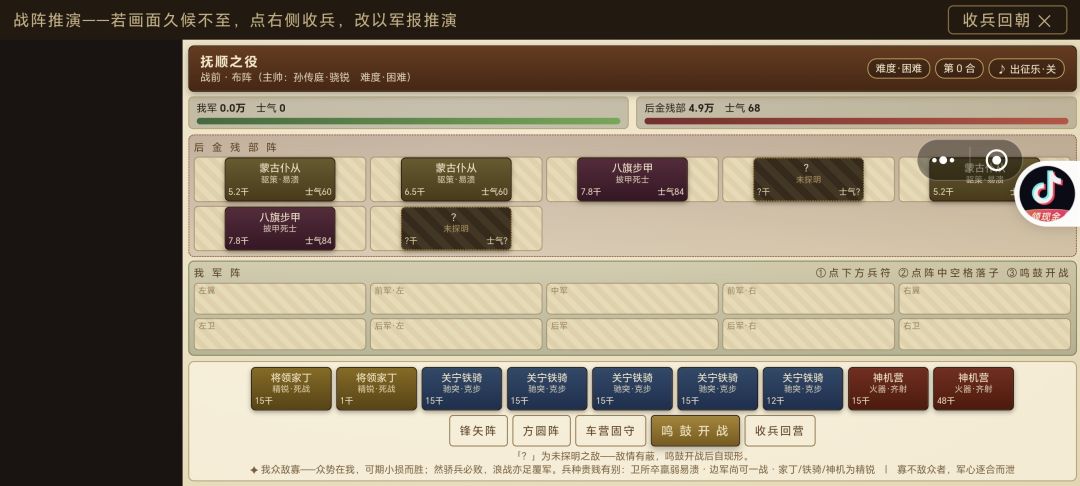This screenshot has width=1080, height=486.
Task: Click the X icon next to 收兵回朝
Action: click(x=1044, y=21)
